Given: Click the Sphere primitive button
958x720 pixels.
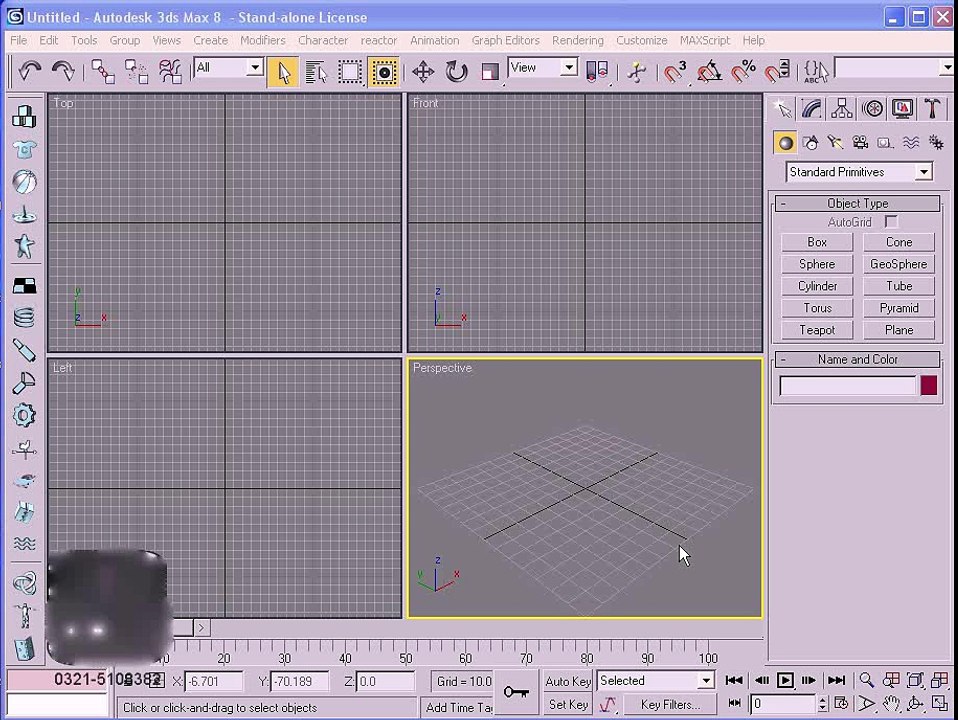Looking at the screenshot, I should (817, 264).
